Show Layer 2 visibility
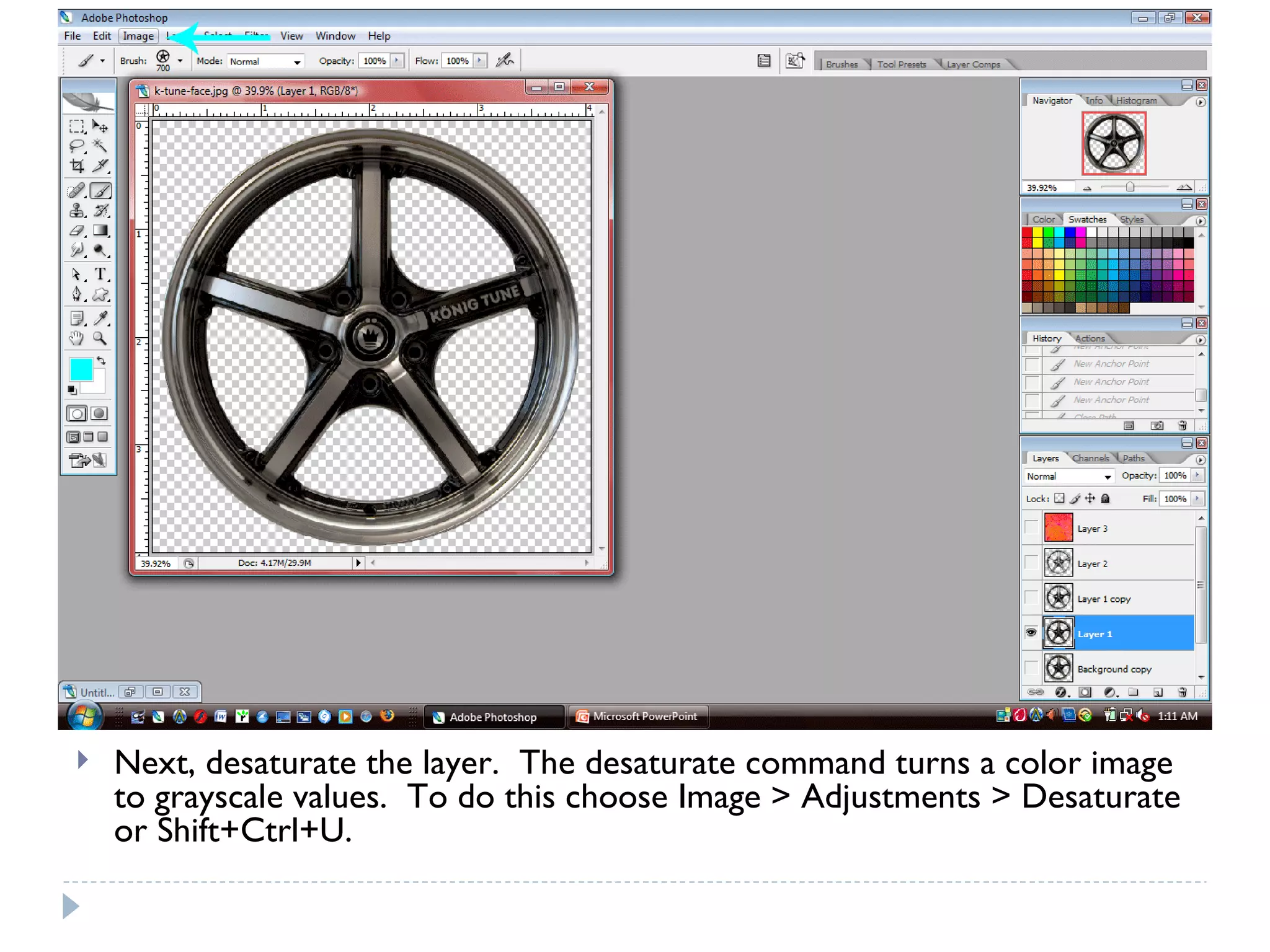Viewport: 1270px width, 952px height. click(1031, 563)
